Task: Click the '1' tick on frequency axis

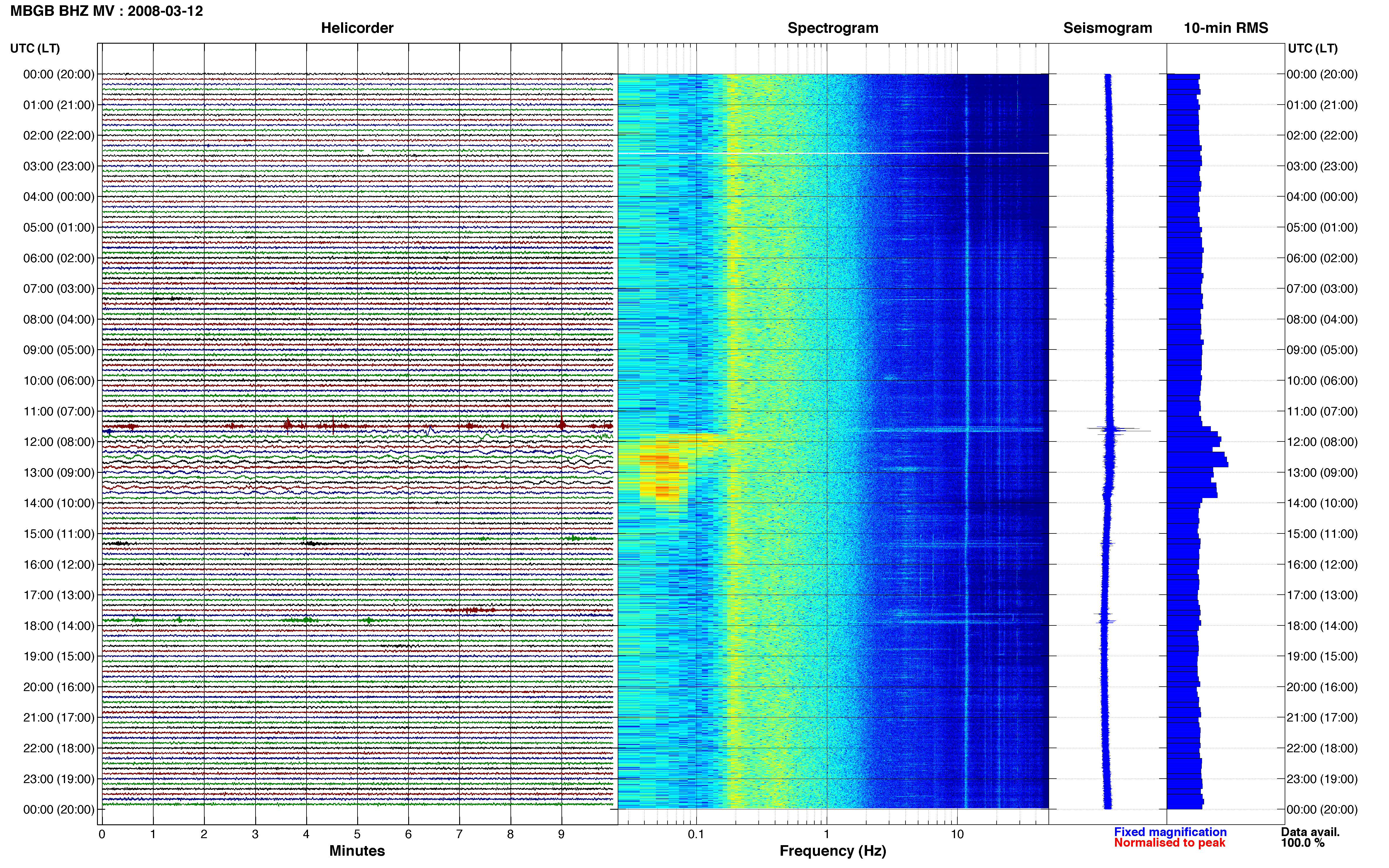Action: coord(826,835)
